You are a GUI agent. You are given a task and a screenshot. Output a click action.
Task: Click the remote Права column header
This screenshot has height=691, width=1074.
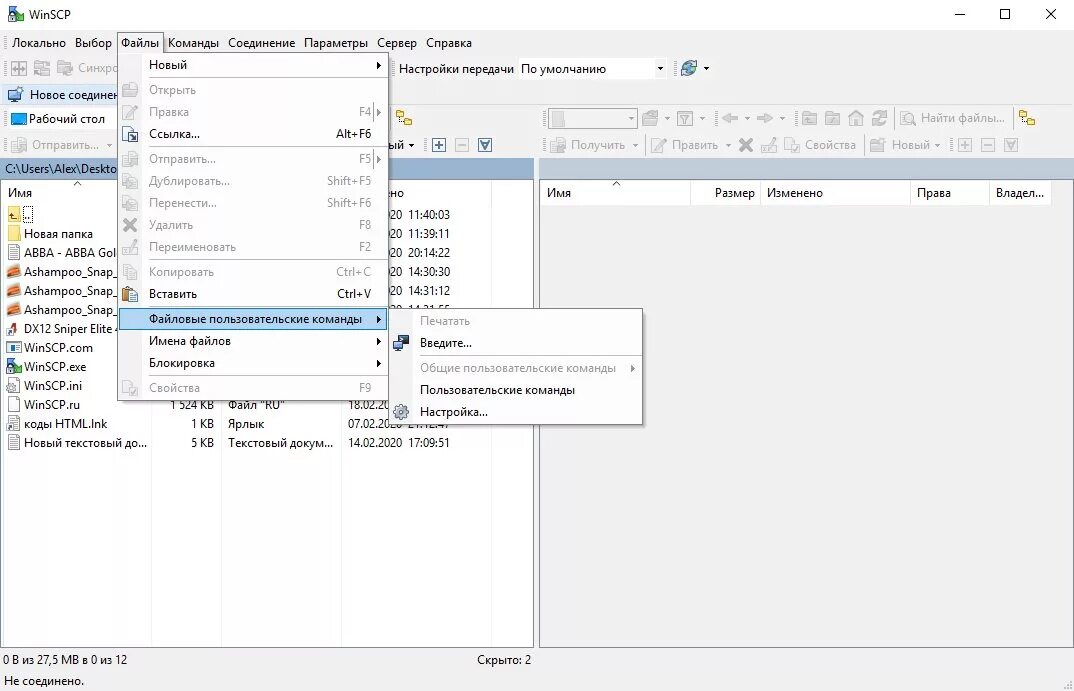pos(949,193)
